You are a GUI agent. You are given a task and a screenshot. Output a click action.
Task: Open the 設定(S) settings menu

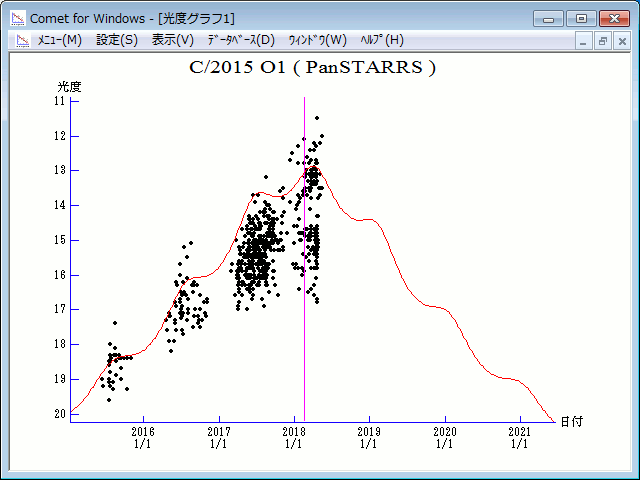click(x=117, y=40)
